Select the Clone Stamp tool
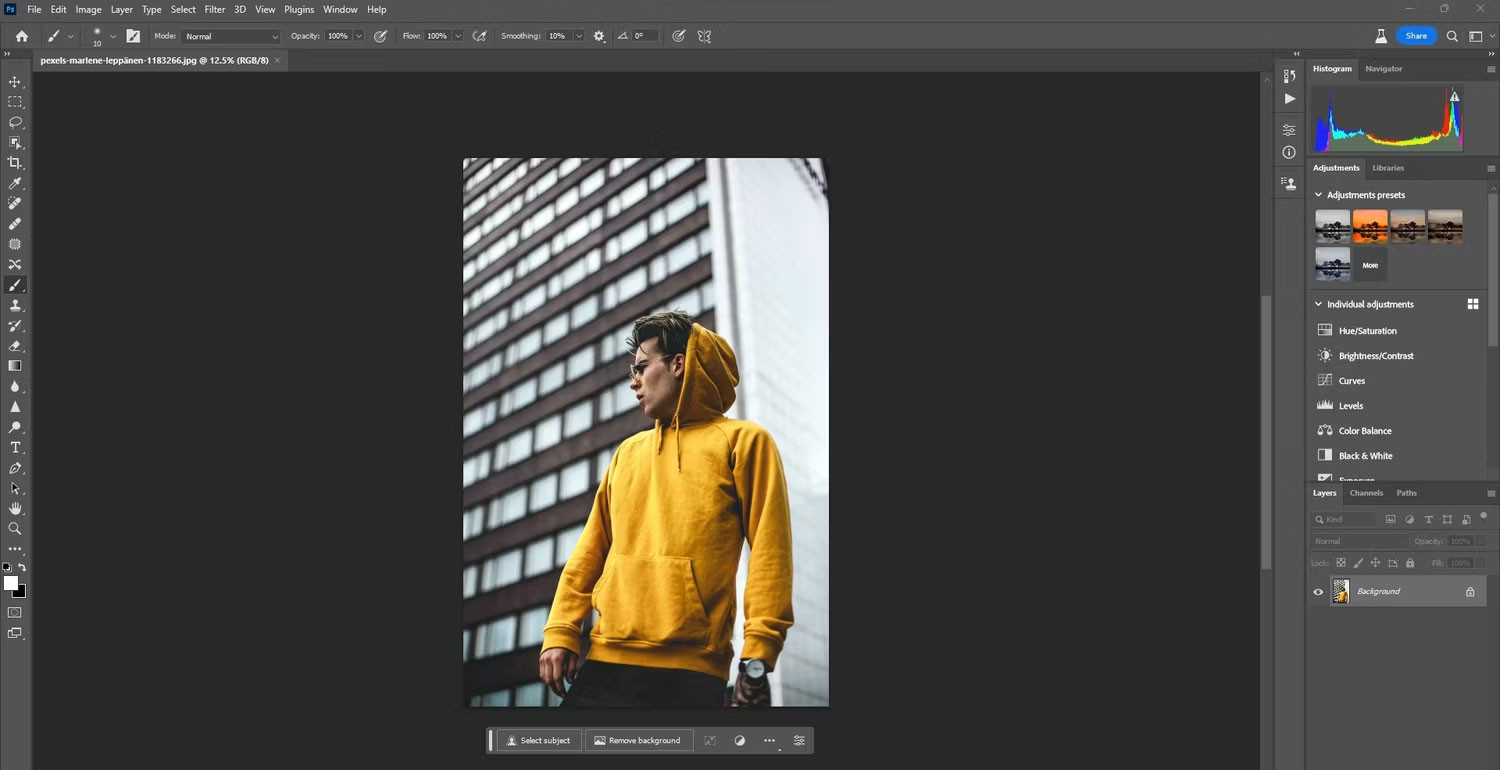 (x=15, y=305)
